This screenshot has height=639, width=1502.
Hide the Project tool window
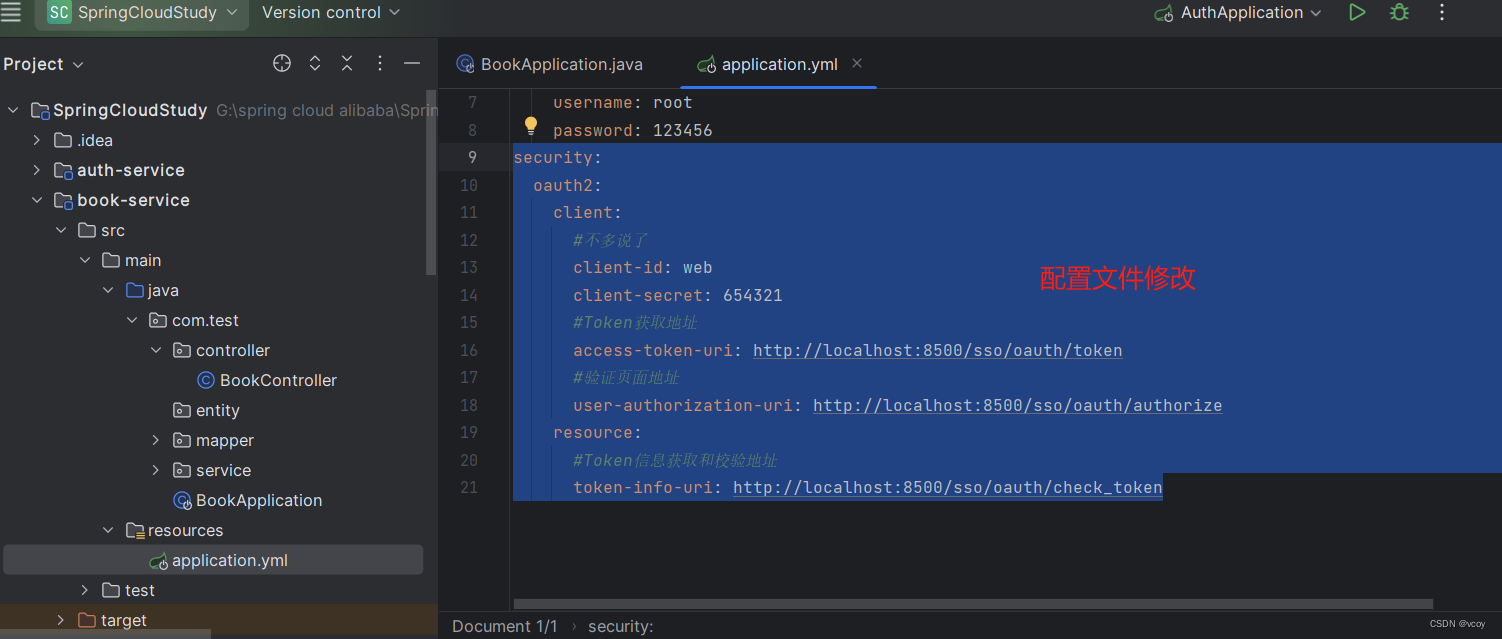(412, 64)
